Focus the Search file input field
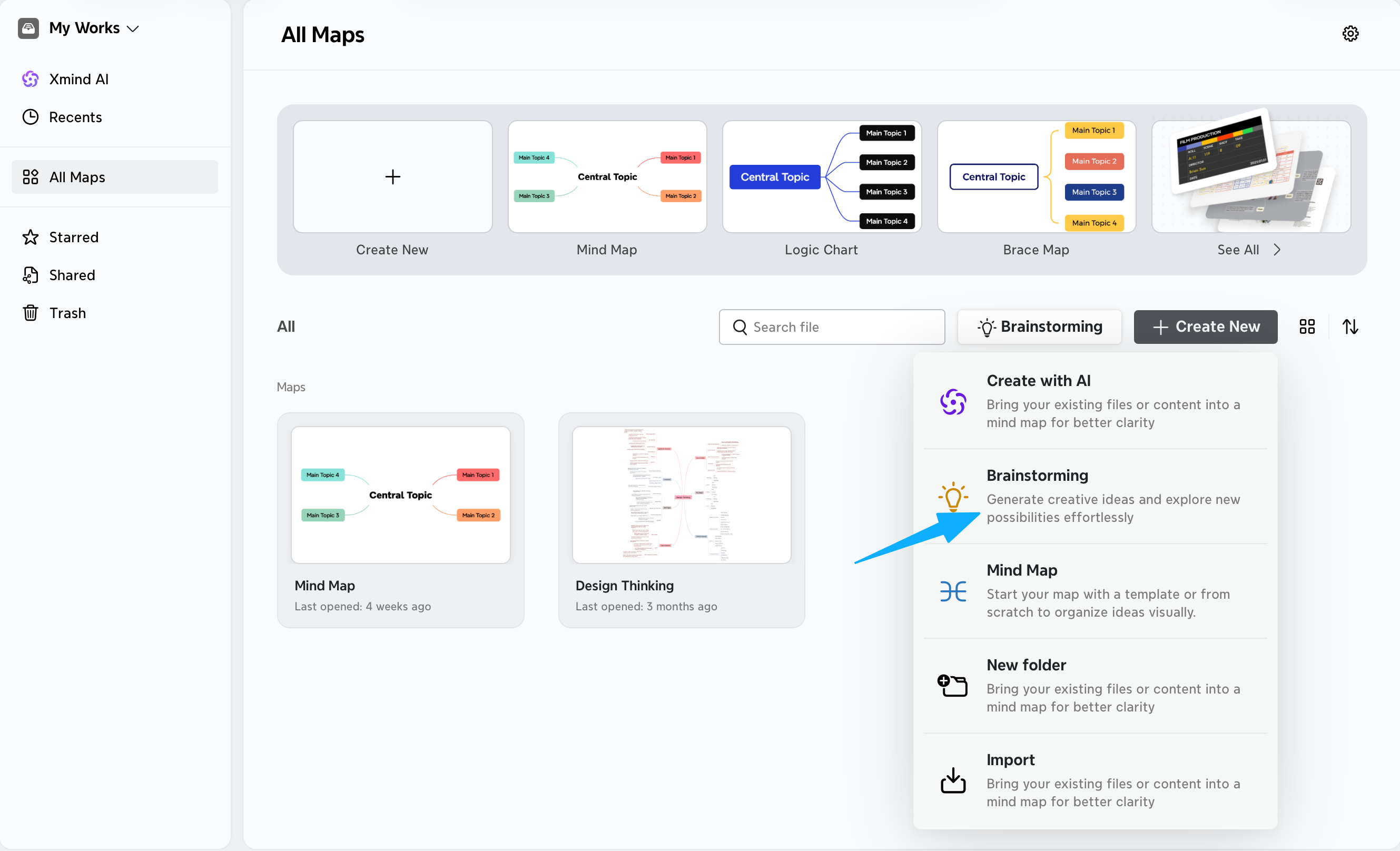Image resolution: width=1400 pixels, height=851 pixels. [832, 326]
